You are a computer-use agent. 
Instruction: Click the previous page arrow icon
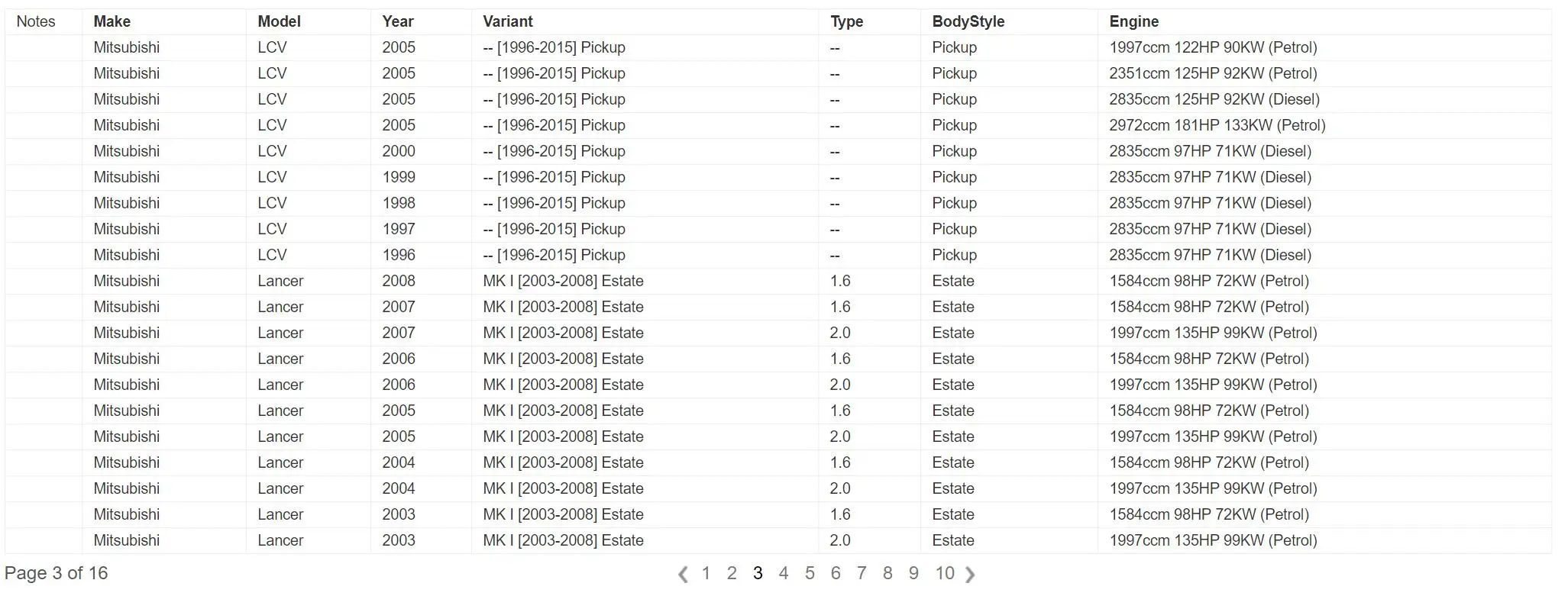[683, 574]
